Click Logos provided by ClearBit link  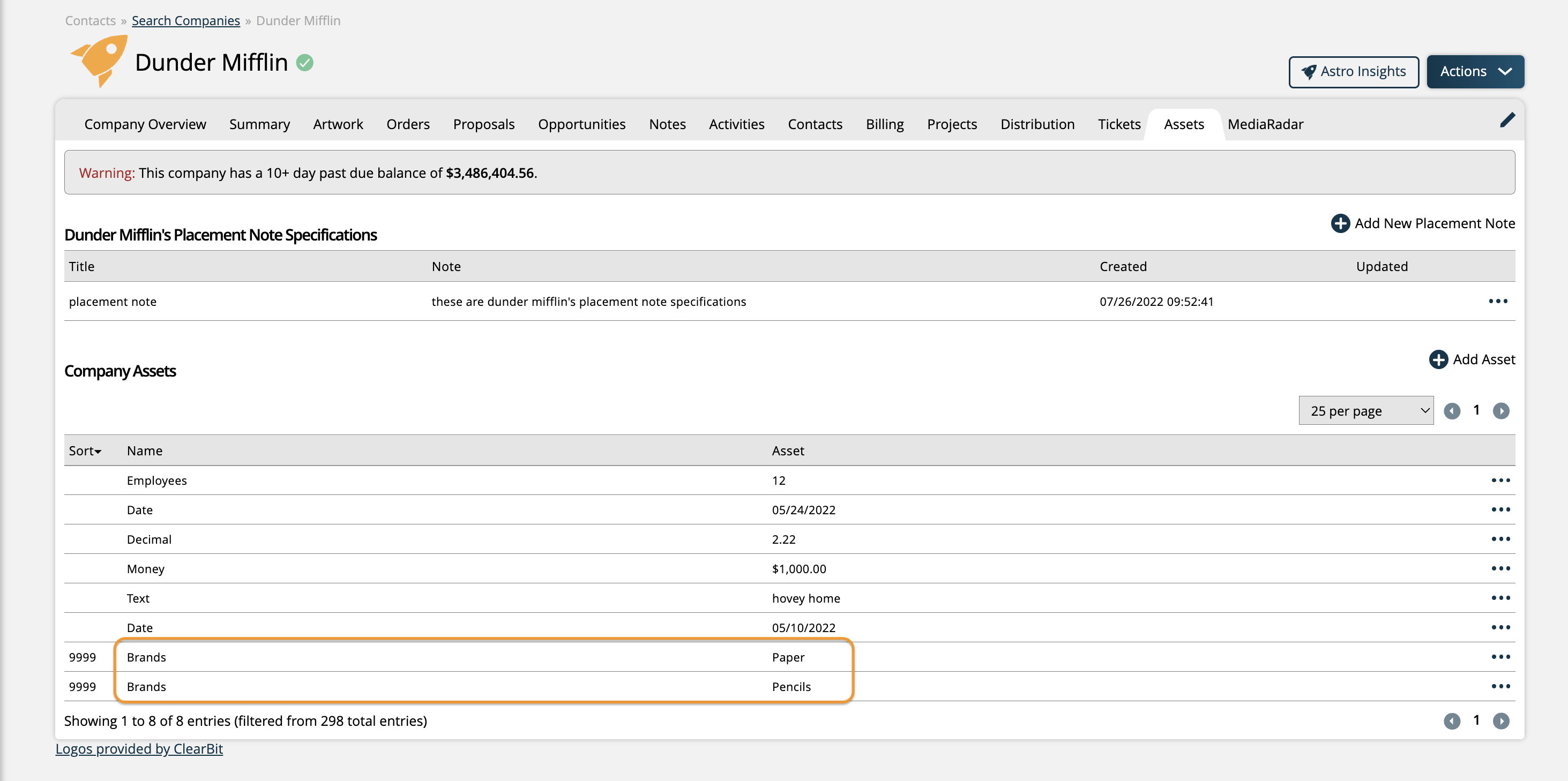139,749
